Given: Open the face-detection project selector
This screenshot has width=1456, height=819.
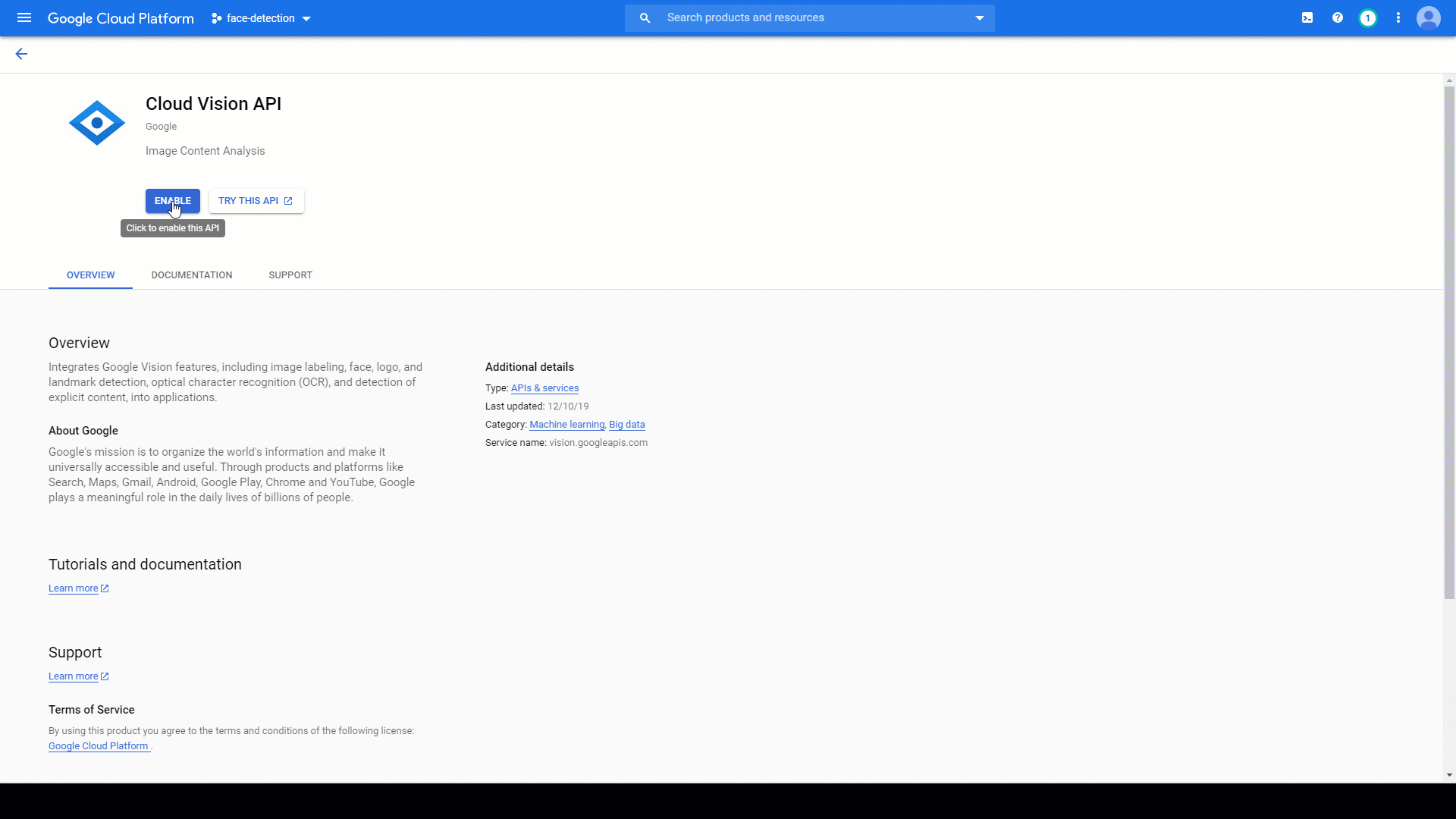Looking at the screenshot, I should [261, 18].
